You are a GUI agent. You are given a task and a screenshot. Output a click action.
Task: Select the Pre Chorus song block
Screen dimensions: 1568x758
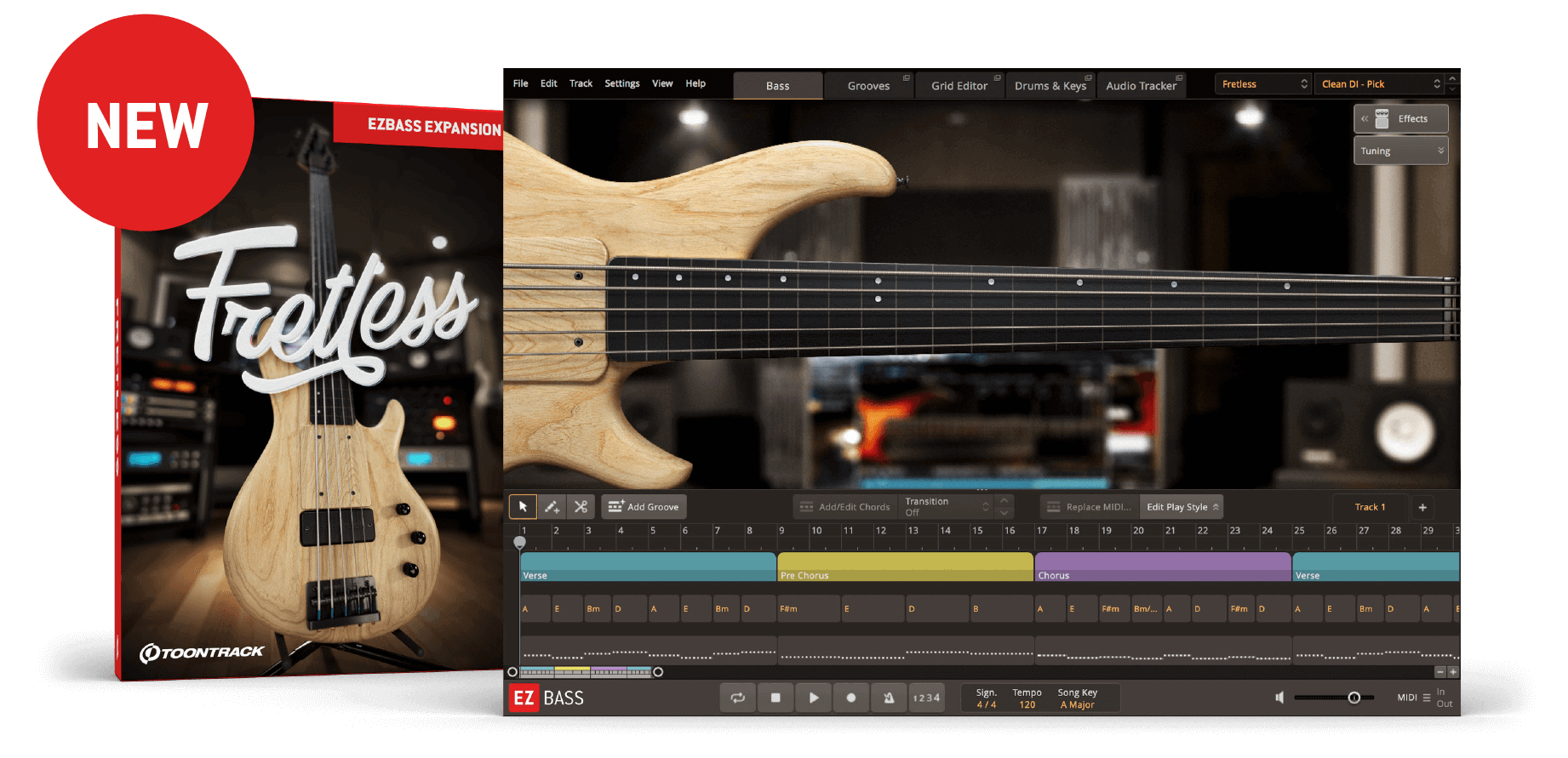coord(905,567)
